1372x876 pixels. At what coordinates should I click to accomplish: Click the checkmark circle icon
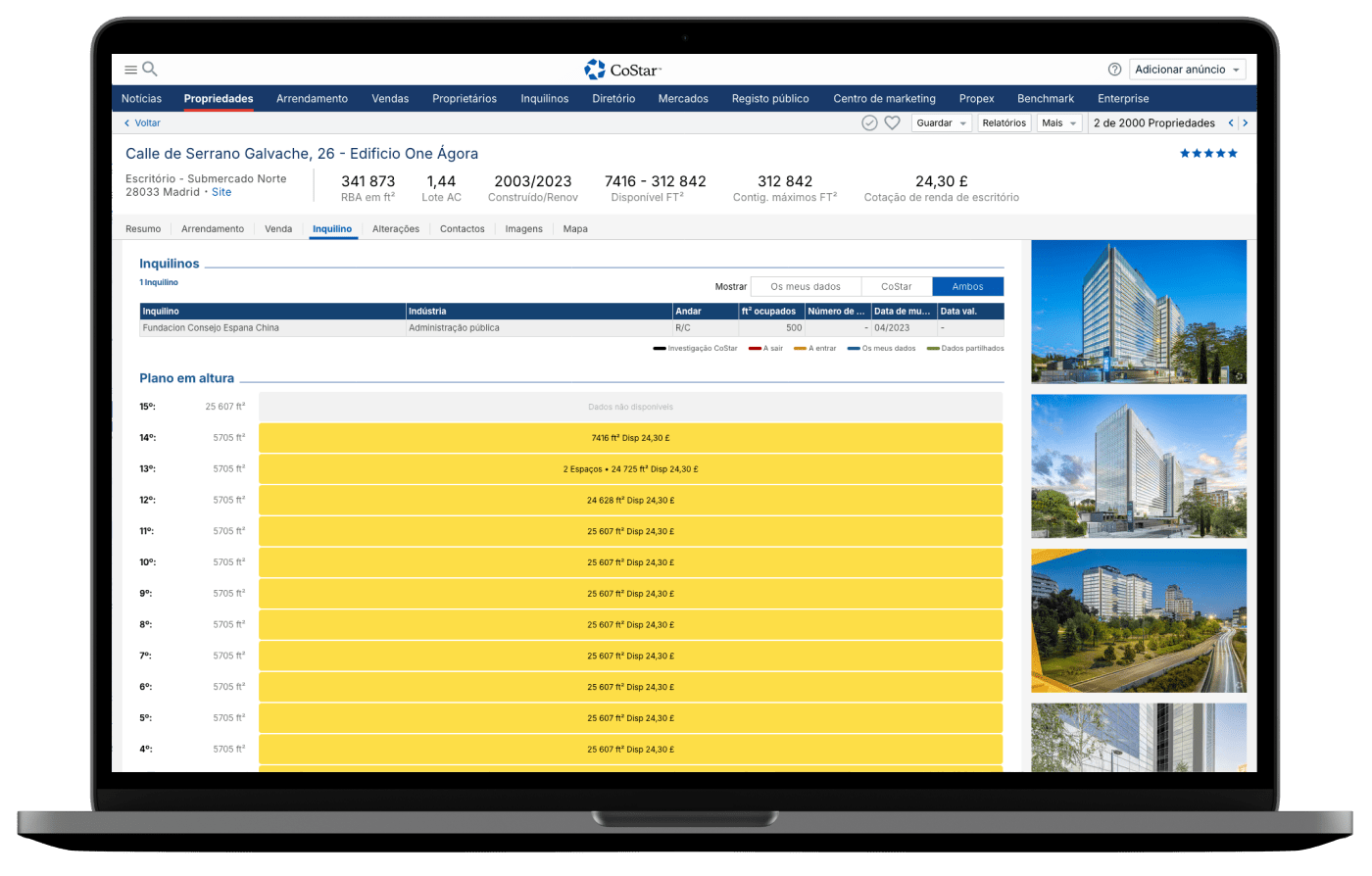point(869,122)
